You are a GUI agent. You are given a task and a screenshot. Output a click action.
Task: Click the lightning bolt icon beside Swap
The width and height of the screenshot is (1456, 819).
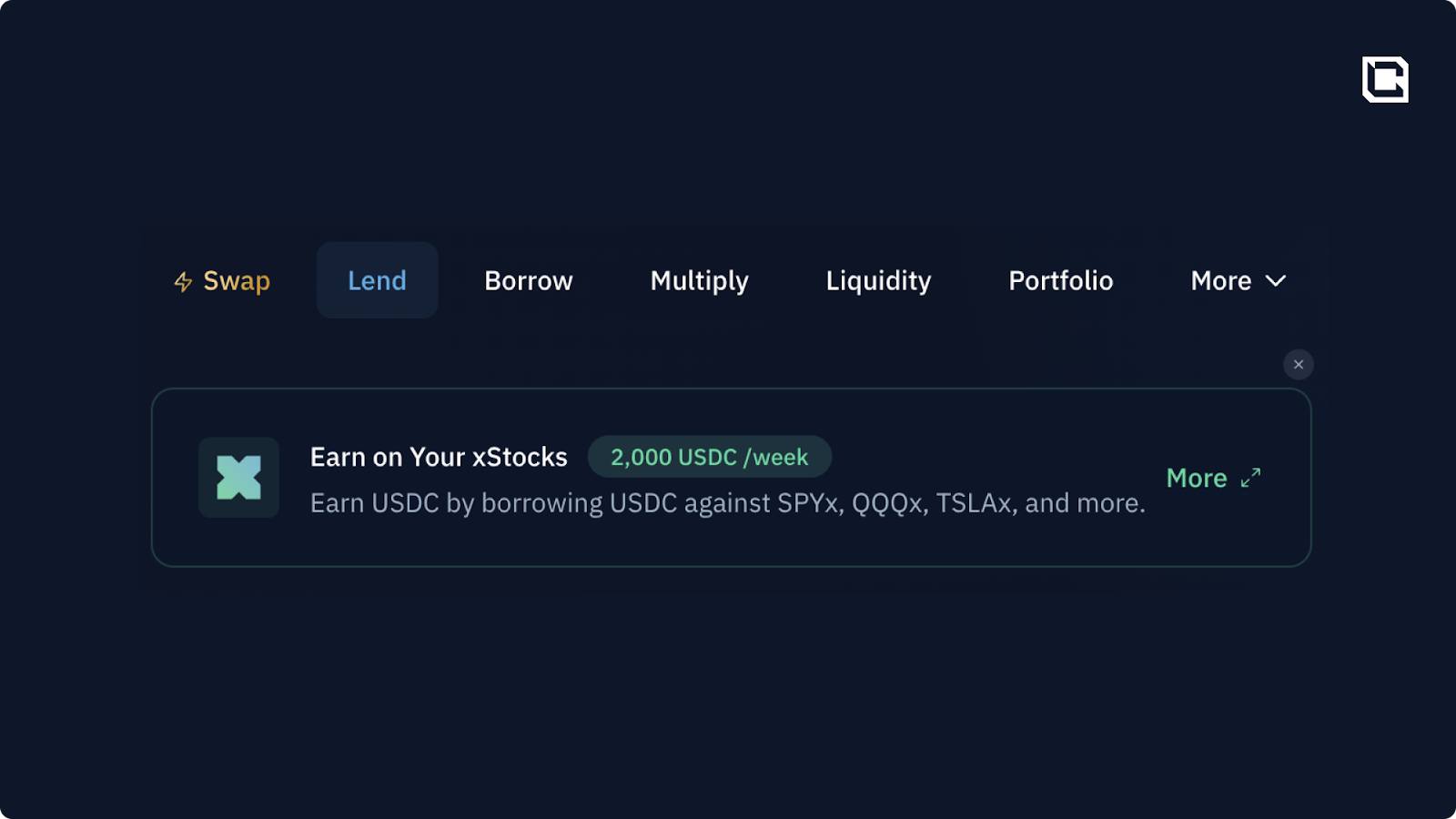click(x=183, y=282)
